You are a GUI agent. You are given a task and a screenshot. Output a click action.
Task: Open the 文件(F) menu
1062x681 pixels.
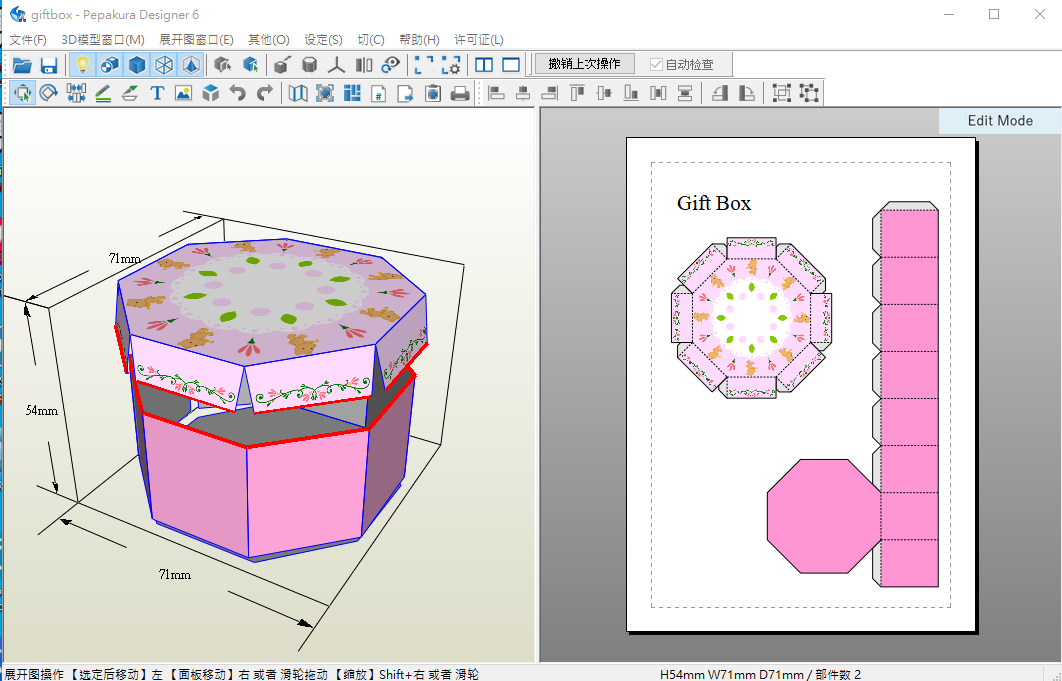click(28, 40)
